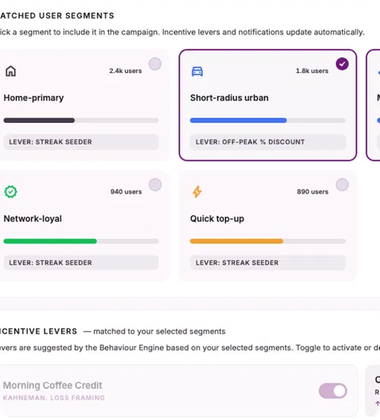Click the 940 users count

126,192
